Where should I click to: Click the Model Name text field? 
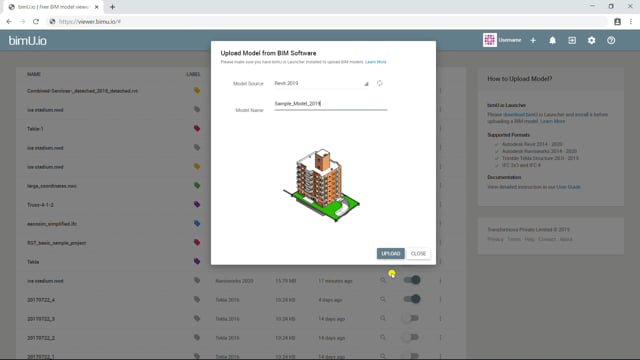[x=331, y=104]
